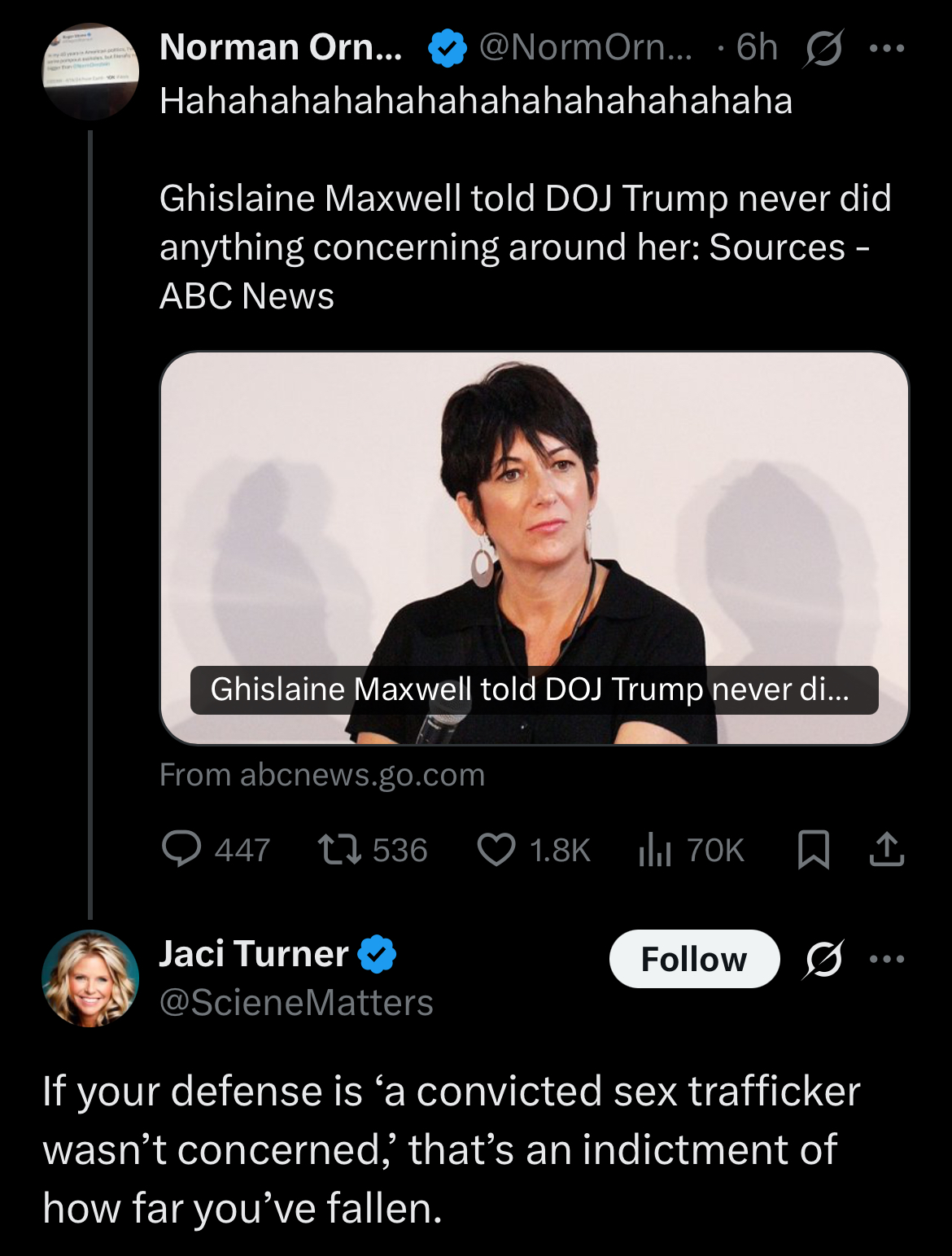This screenshot has height=1256, width=952.
Task: Tap the Jaci Turner display name
Action: click(254, 953)
